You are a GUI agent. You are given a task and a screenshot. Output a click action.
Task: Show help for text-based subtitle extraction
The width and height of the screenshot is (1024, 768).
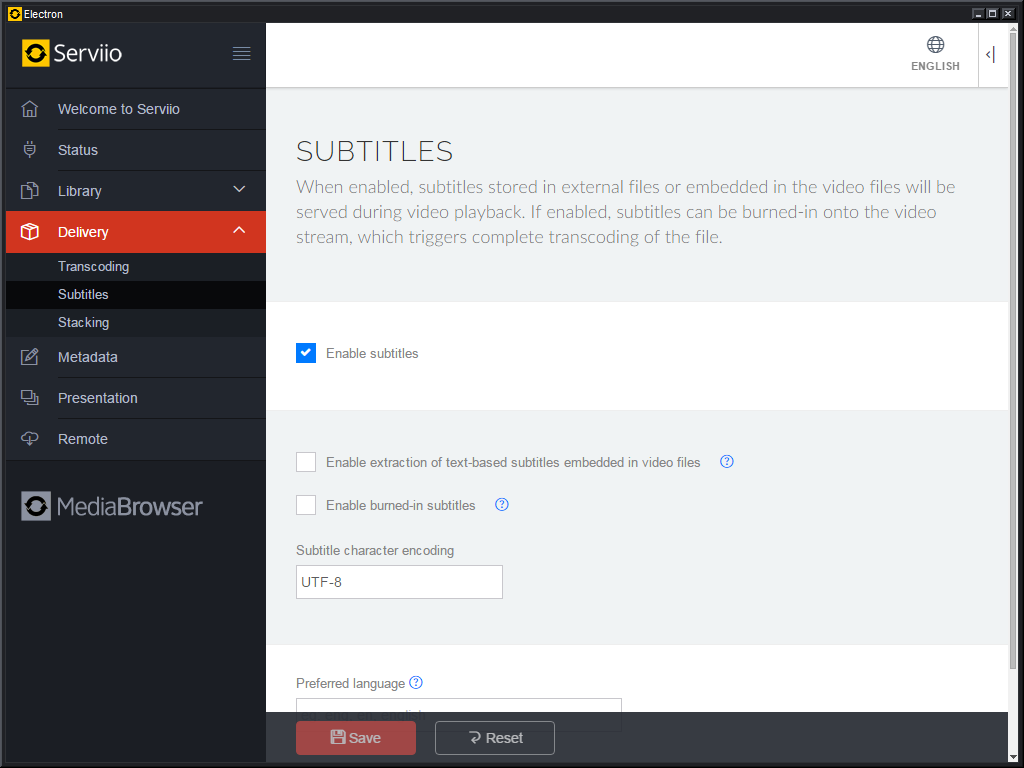[727, 462]
